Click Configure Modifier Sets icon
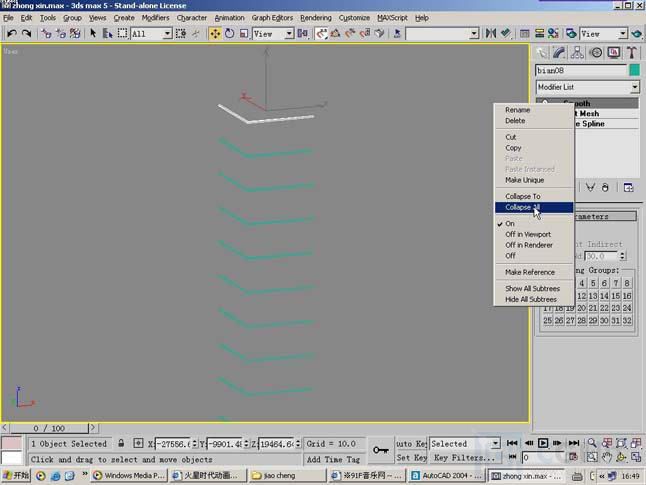Screen dimensions: 646x485 click(x=629, y=187)
